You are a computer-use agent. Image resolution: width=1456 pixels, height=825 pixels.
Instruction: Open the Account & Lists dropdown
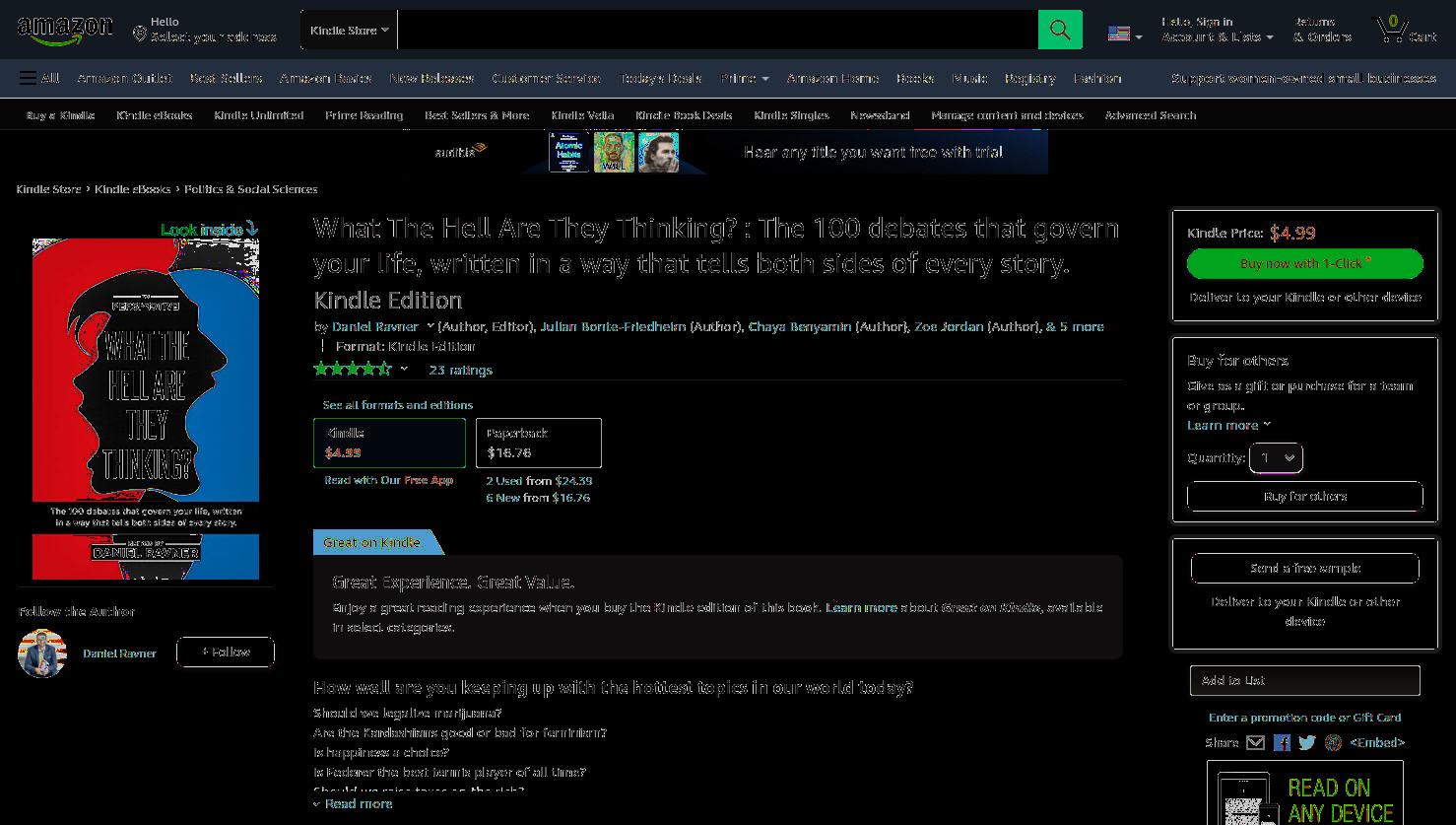tap(1218, 30)
